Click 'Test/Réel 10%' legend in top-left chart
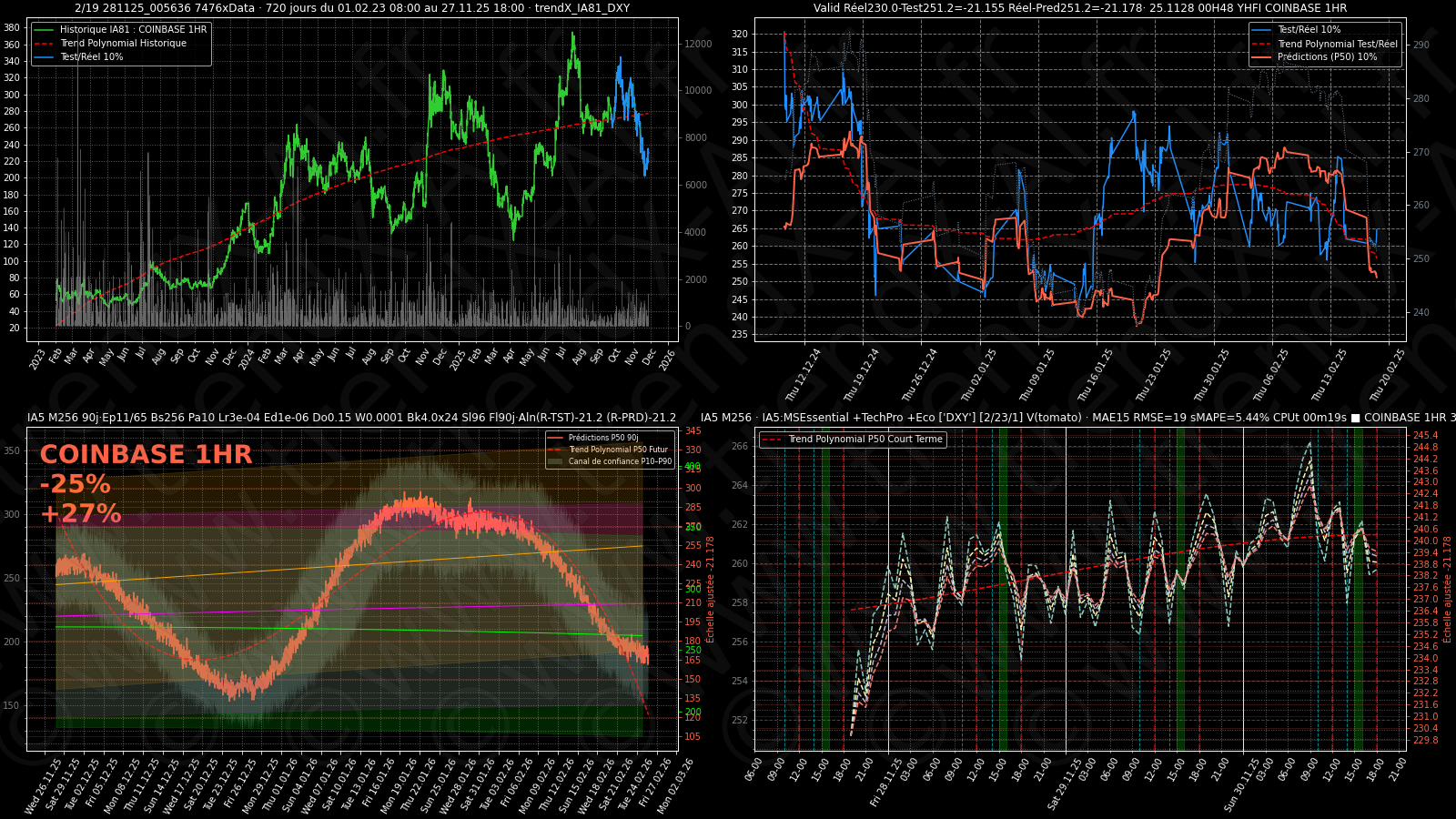1456x819 pixels. click(x=91, y=56)
